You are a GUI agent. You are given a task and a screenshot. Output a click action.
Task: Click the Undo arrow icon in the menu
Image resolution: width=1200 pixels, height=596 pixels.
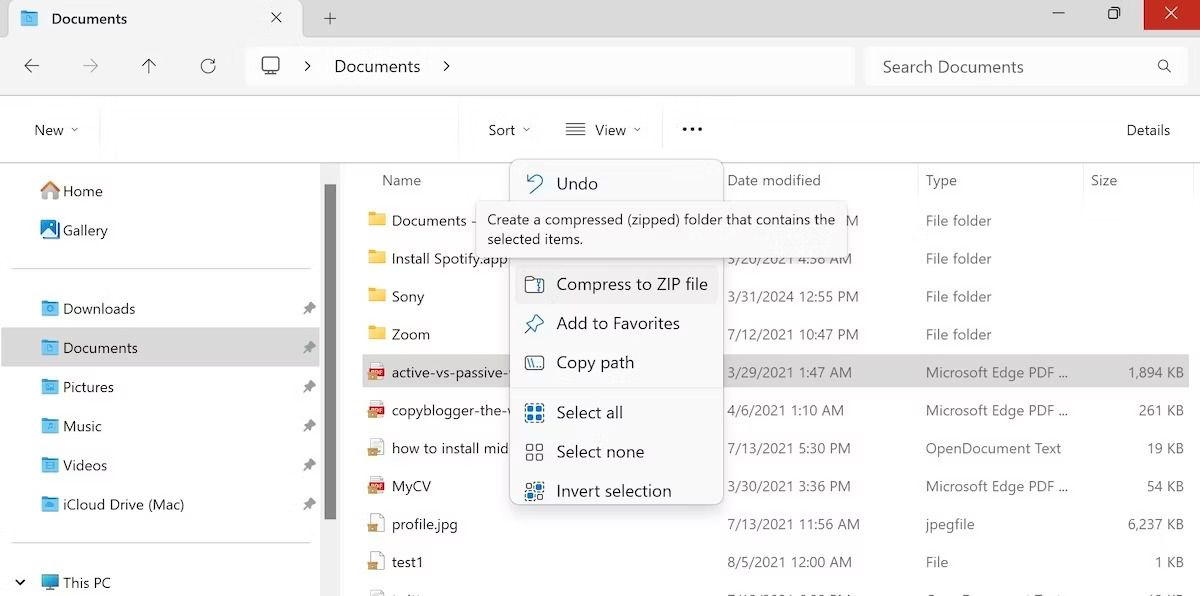point(535,183)
